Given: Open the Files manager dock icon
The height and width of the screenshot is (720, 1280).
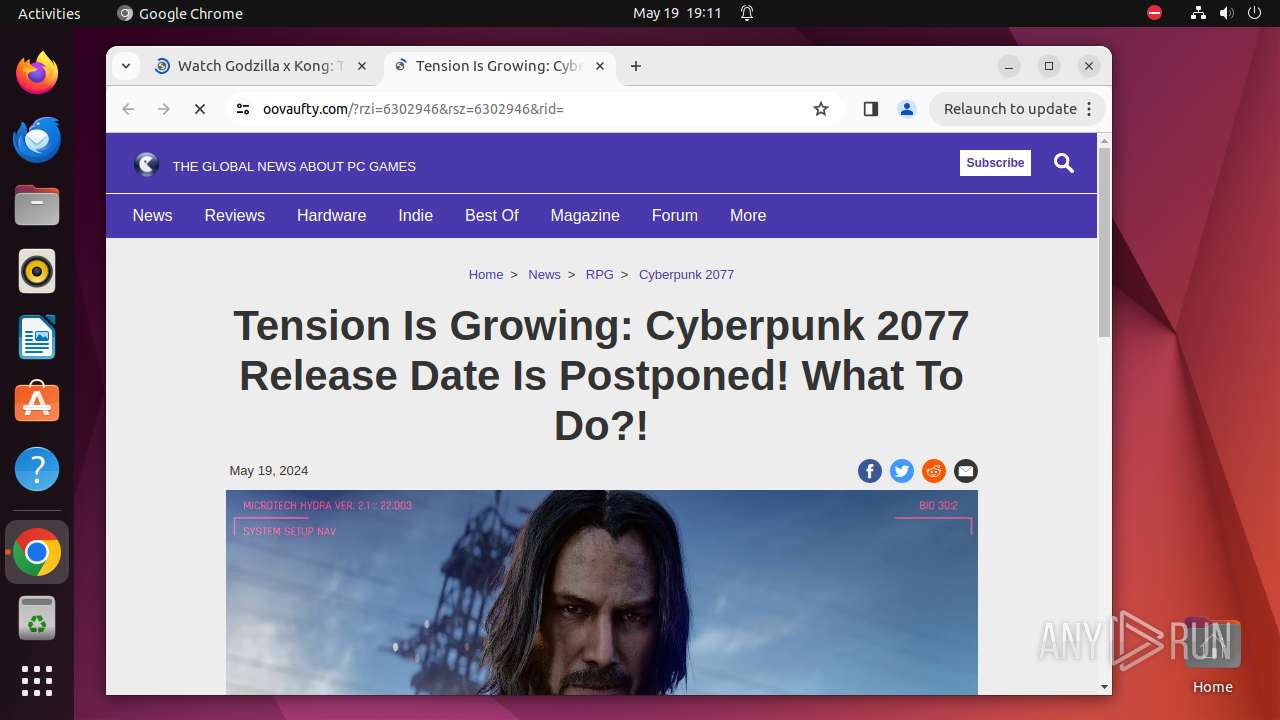Looking at the screenshot, I should tap(37, 205).
